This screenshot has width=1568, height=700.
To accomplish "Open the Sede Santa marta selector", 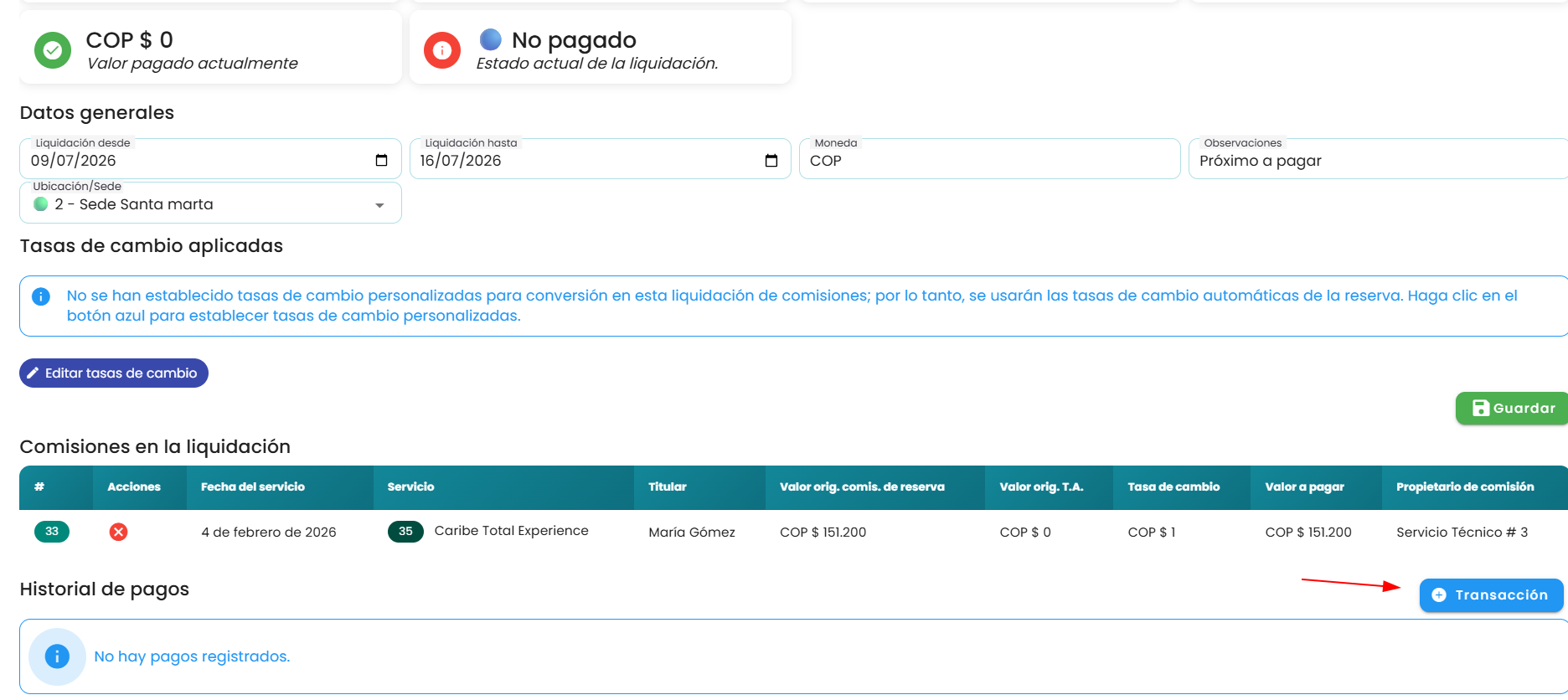I will click(x=210, y=203).
